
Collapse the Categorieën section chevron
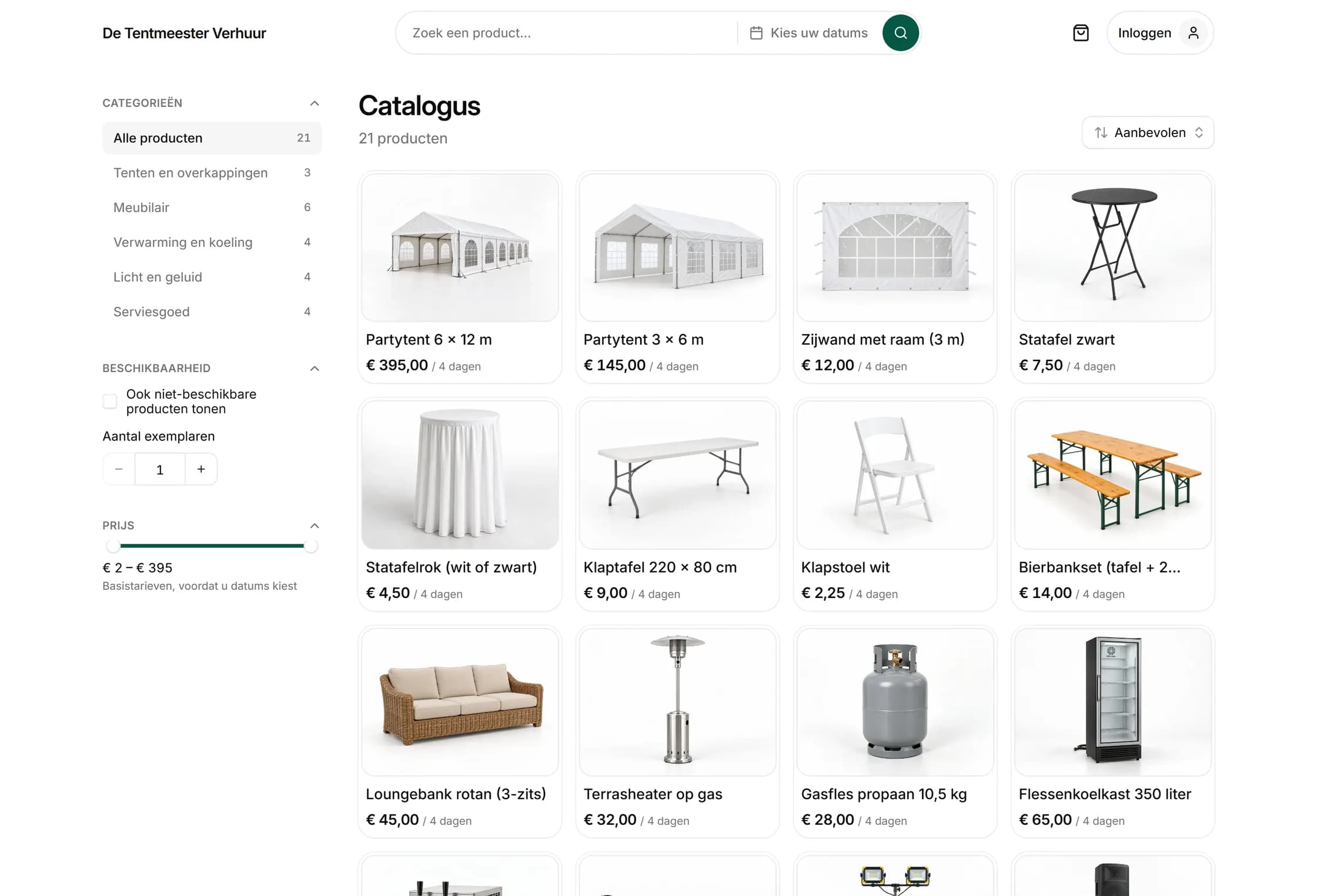click(315, 103)
